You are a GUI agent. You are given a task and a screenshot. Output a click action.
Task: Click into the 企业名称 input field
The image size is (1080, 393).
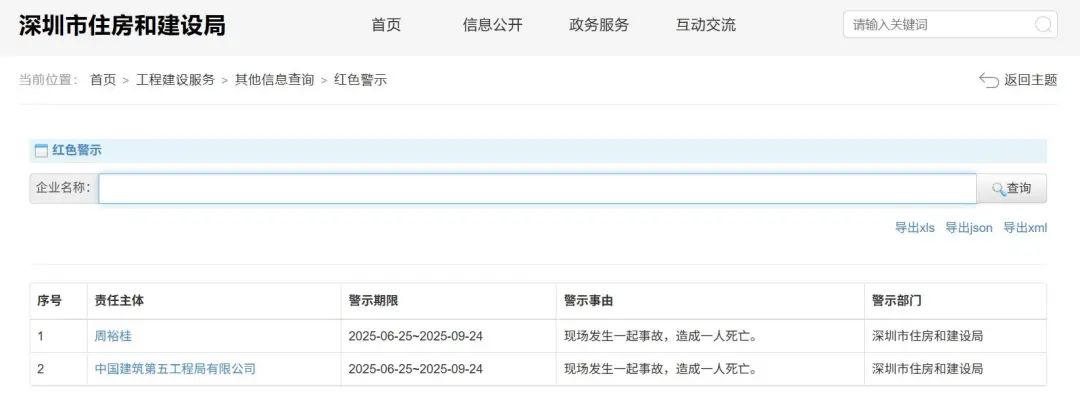coord(537,189)
